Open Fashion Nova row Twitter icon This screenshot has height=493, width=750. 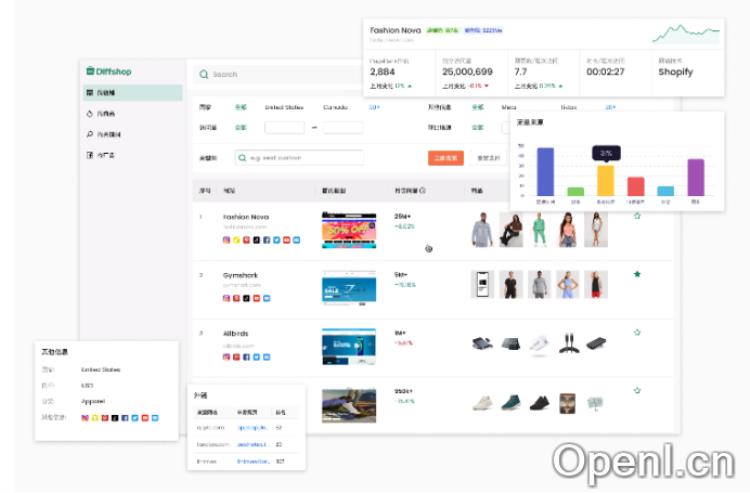point(276,240)
